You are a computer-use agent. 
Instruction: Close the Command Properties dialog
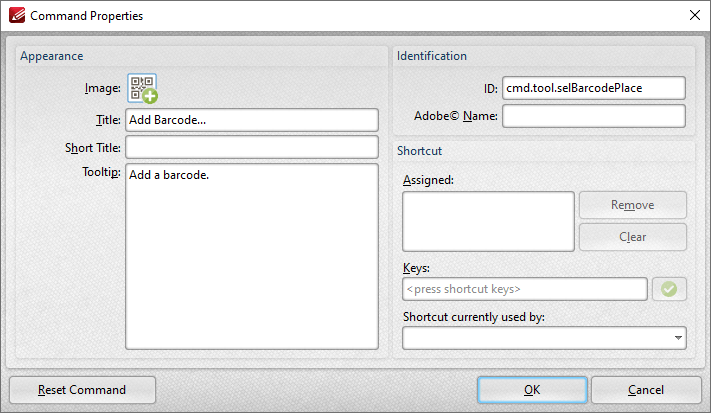click(x=695, y=15)
